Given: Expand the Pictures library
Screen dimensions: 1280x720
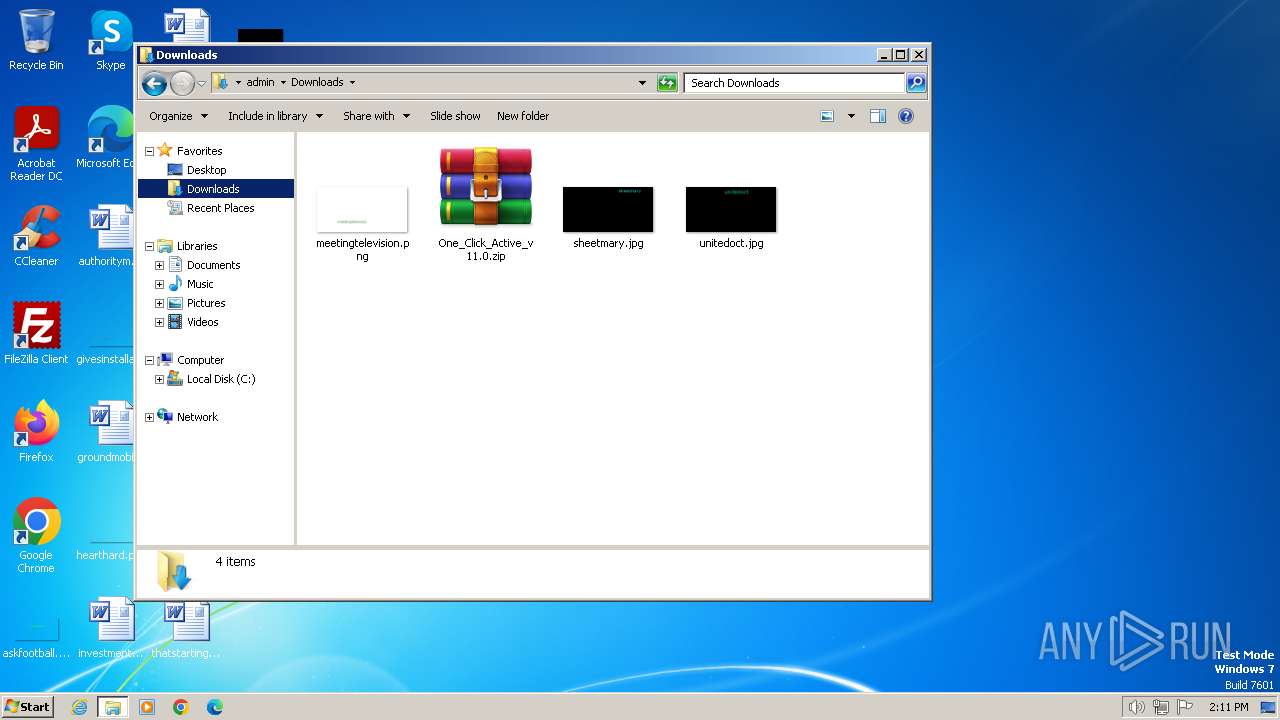Looking at the screenshot, I should click(x=159, y=303).
